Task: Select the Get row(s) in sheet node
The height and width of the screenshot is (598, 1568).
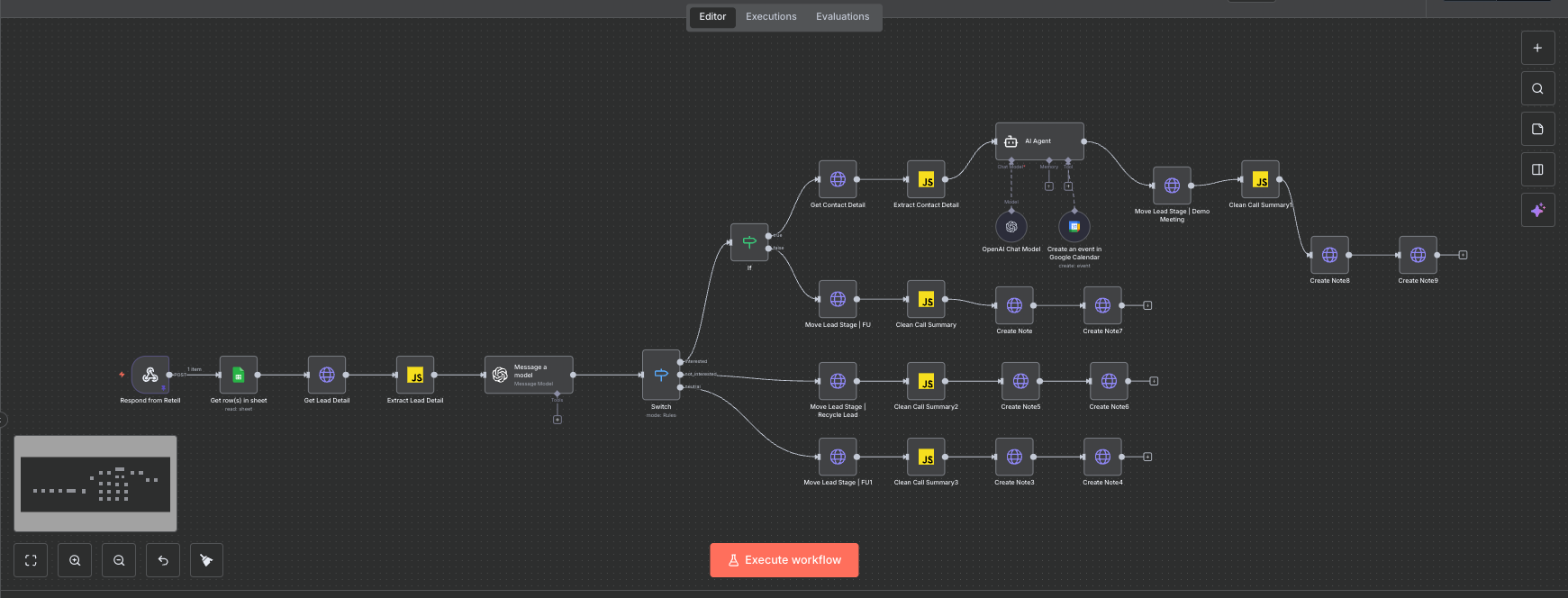Action: tap(239, 375)
